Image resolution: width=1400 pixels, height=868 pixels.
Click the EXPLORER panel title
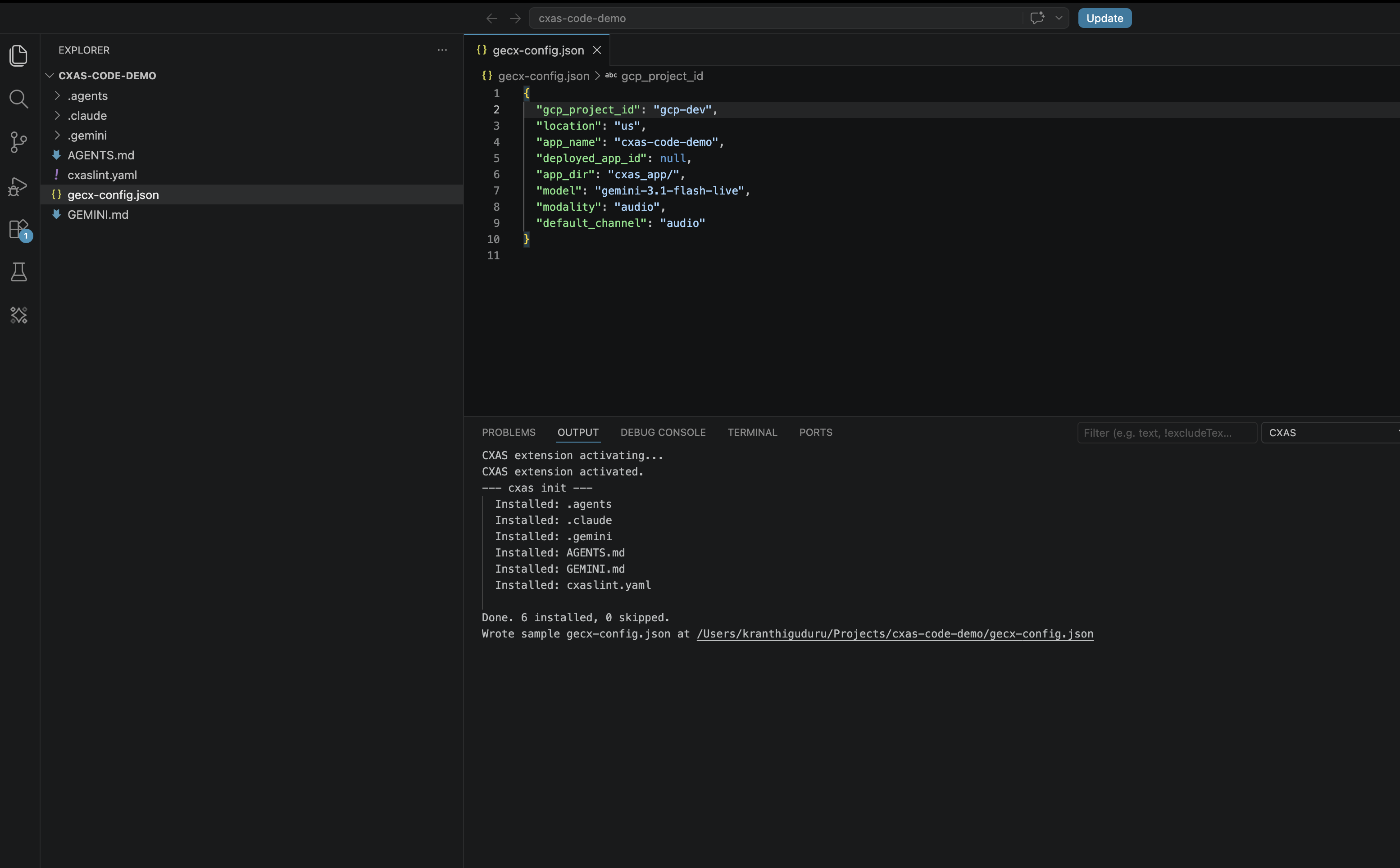[84, 50]
